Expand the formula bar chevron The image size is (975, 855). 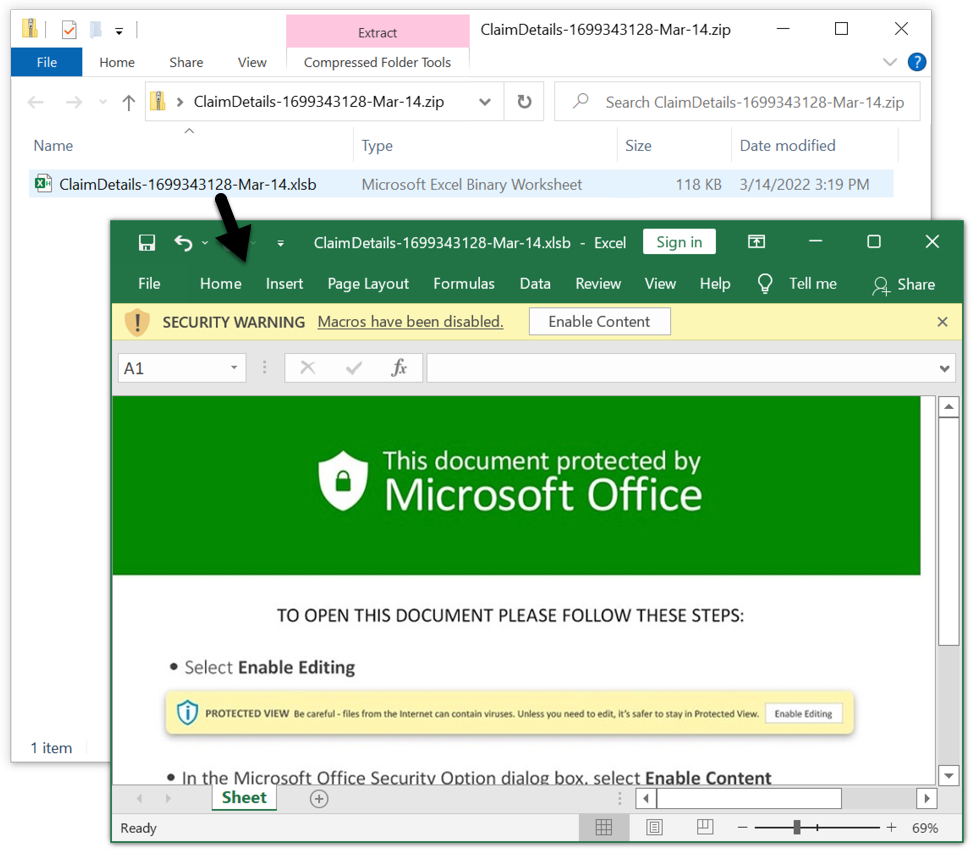945,368
